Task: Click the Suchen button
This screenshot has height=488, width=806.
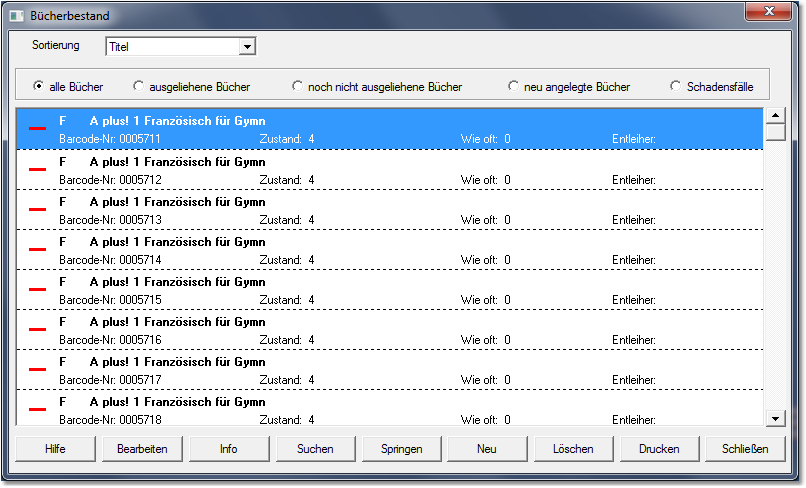Action: point(315,449)
